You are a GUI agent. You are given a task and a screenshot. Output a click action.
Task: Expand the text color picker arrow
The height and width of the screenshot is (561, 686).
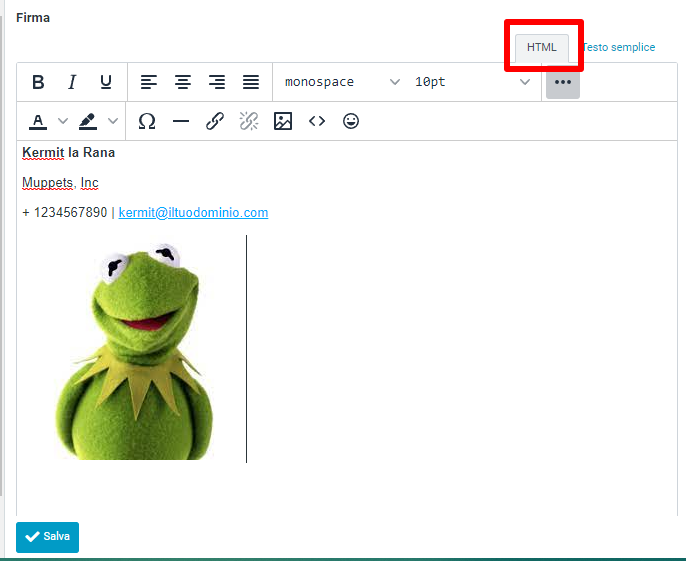tap(63, 121)
